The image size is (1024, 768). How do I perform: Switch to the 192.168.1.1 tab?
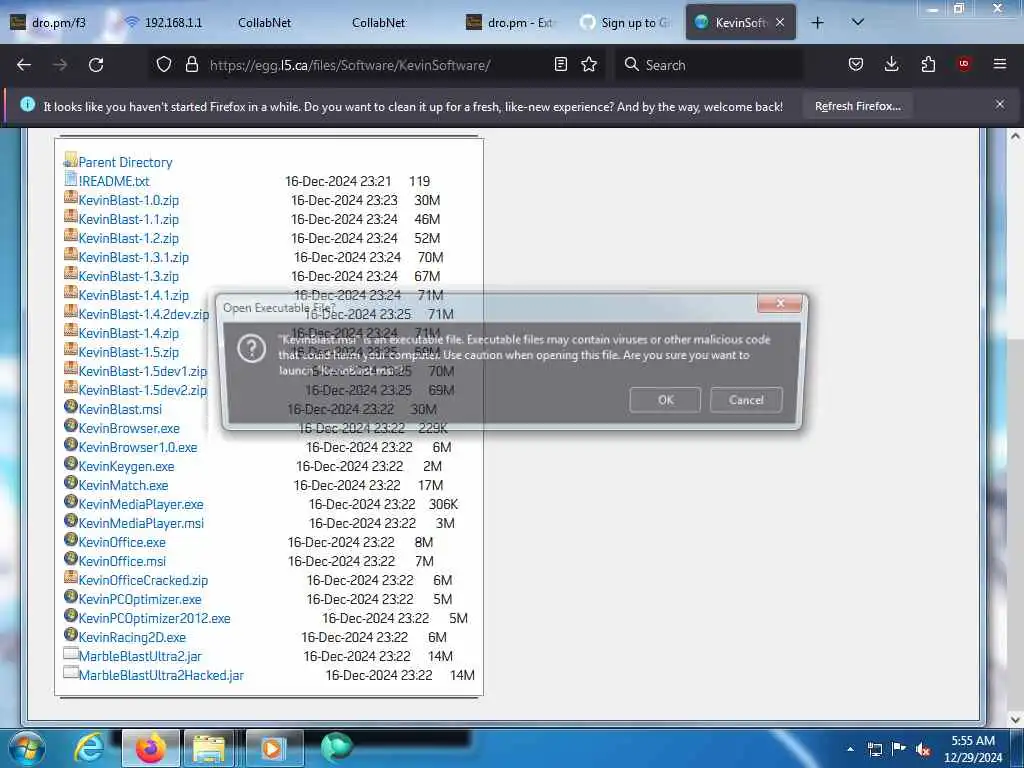(165, 23)
